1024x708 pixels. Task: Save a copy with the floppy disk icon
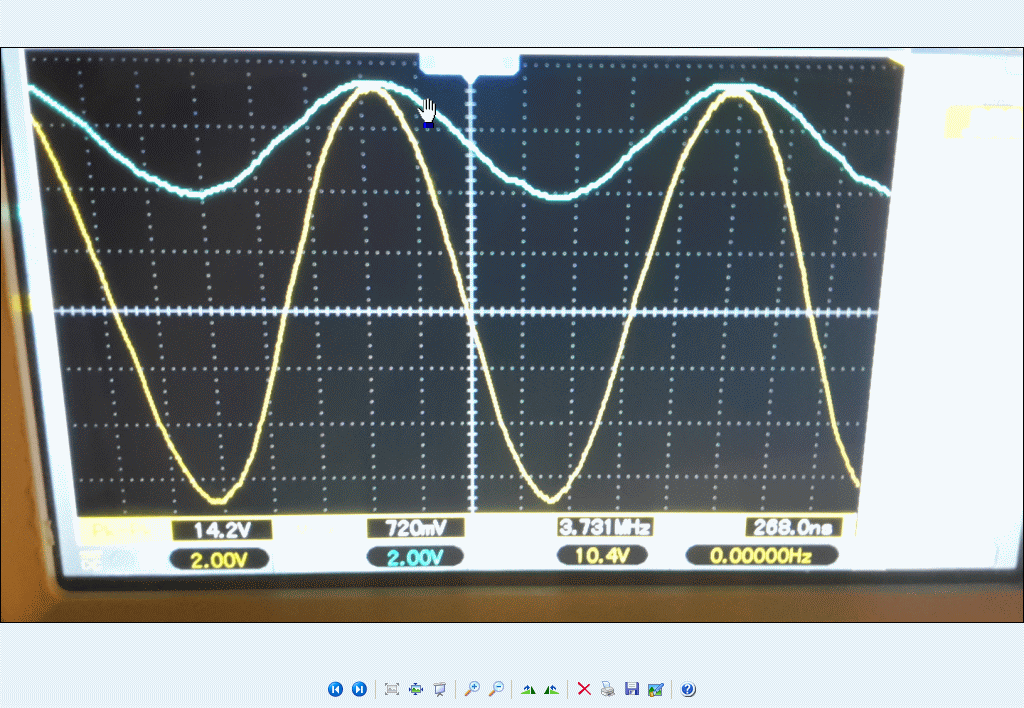point(631,689)
